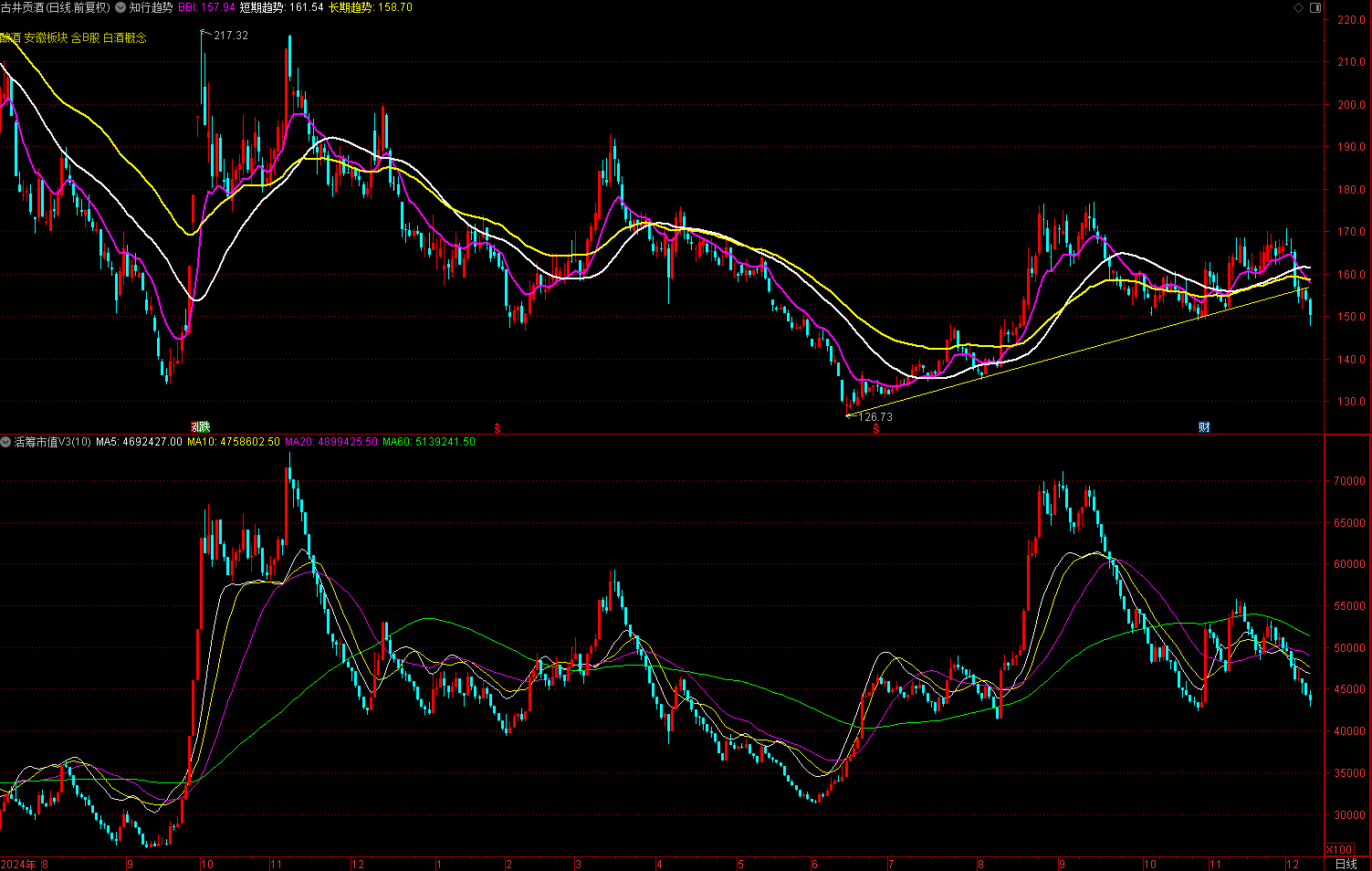Click the MA60 legend in lower panel
1372x871 pixels.
428,442
